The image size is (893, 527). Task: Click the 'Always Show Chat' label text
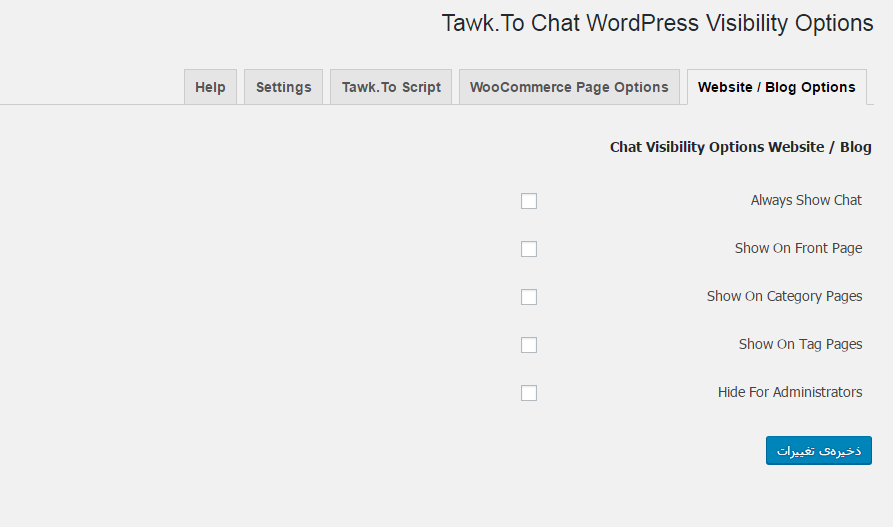click(x=806, y=201)
